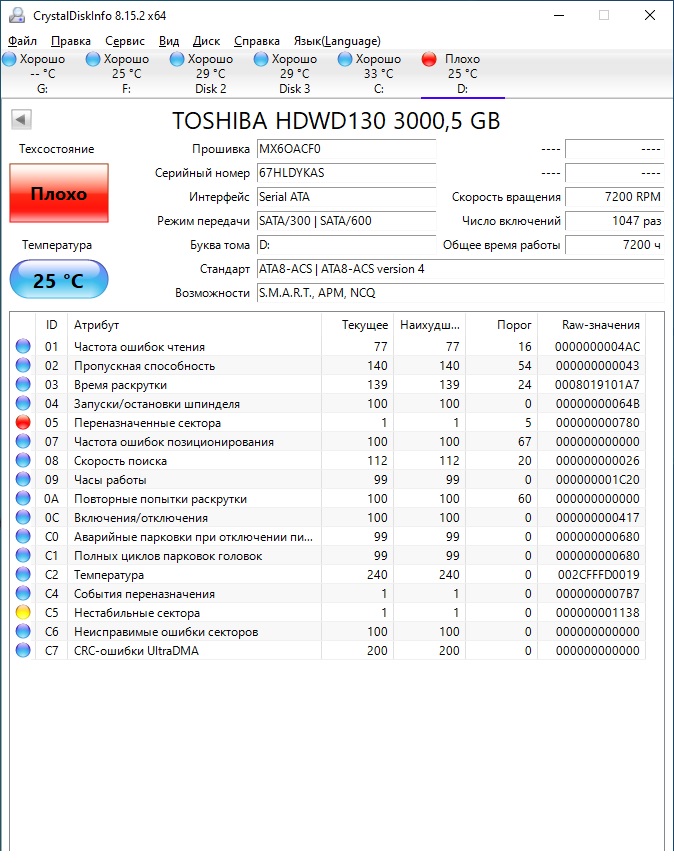
Task: Click raw value 000000001138
Action: click(x=598, y=613)
